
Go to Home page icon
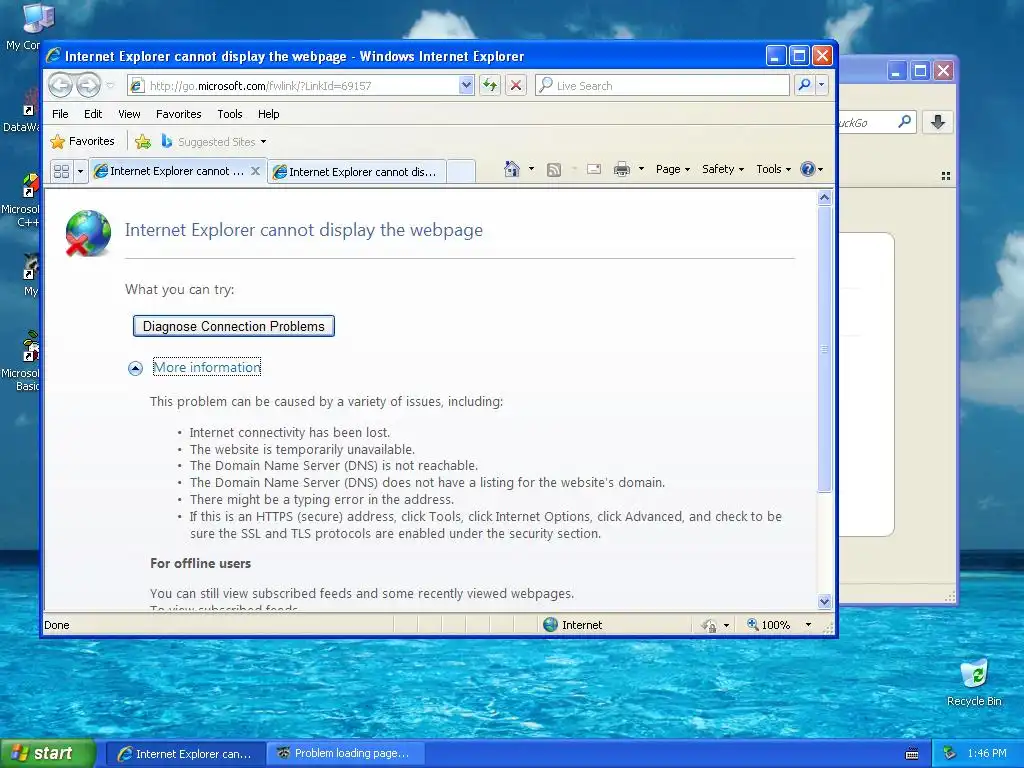point(511,169)
